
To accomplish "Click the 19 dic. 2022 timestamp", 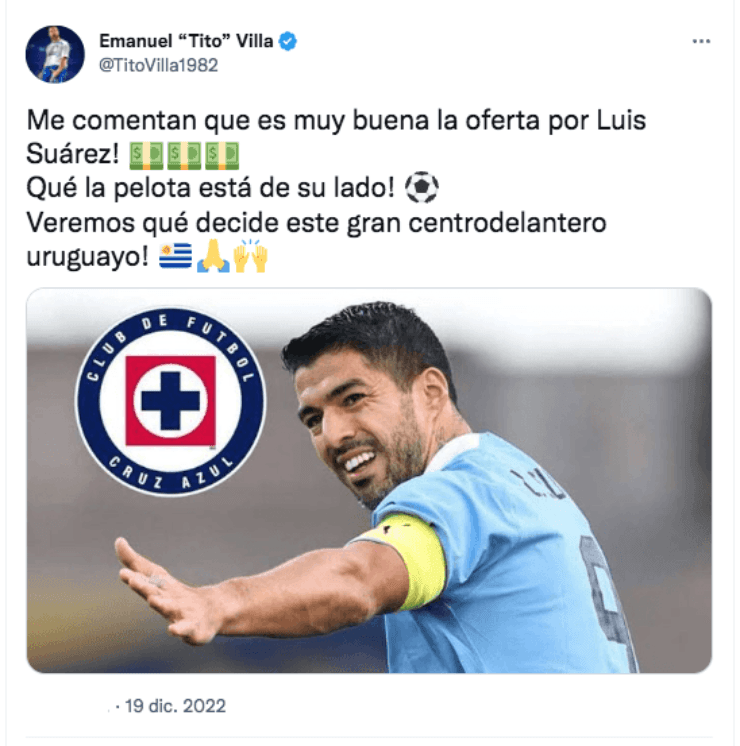I will [176, 706].
